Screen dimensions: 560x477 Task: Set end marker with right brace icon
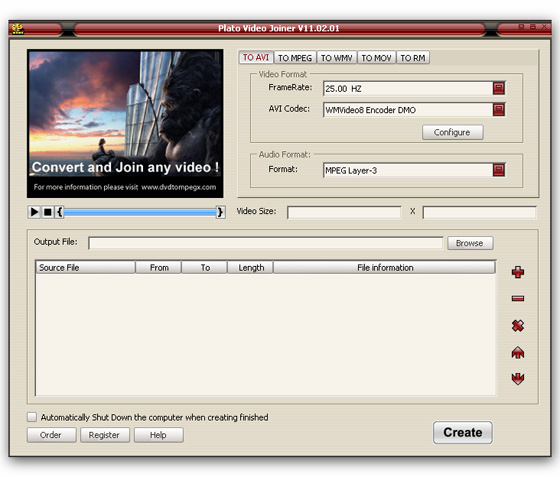point(220,212)
